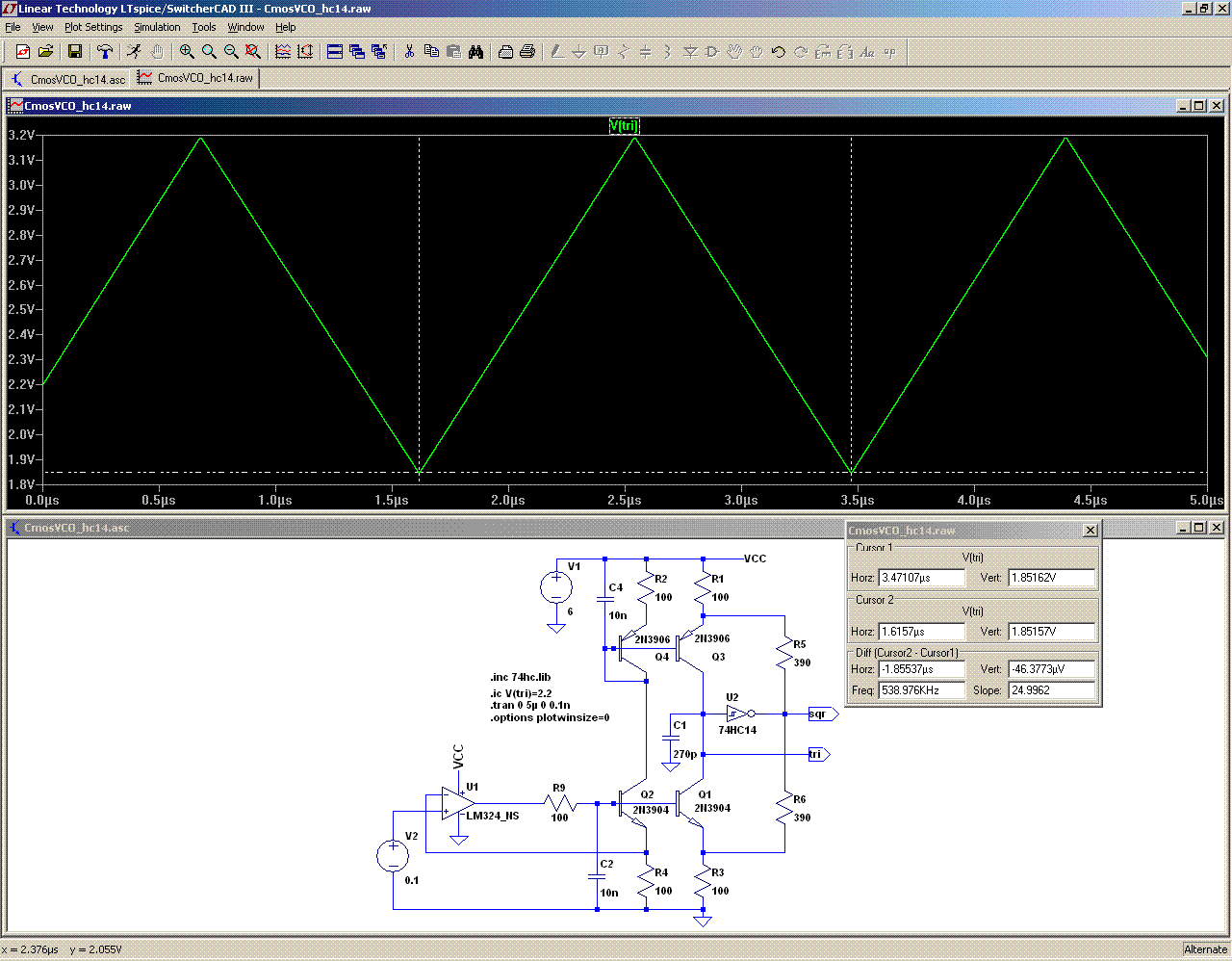Click the V(tri) trace label

pos(624,126)
